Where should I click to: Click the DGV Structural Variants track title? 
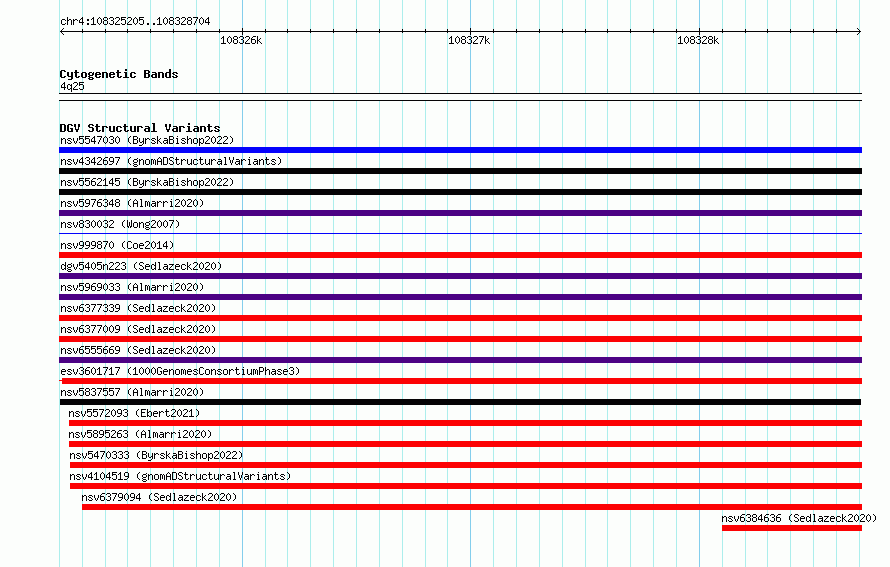tap(140, 128)
